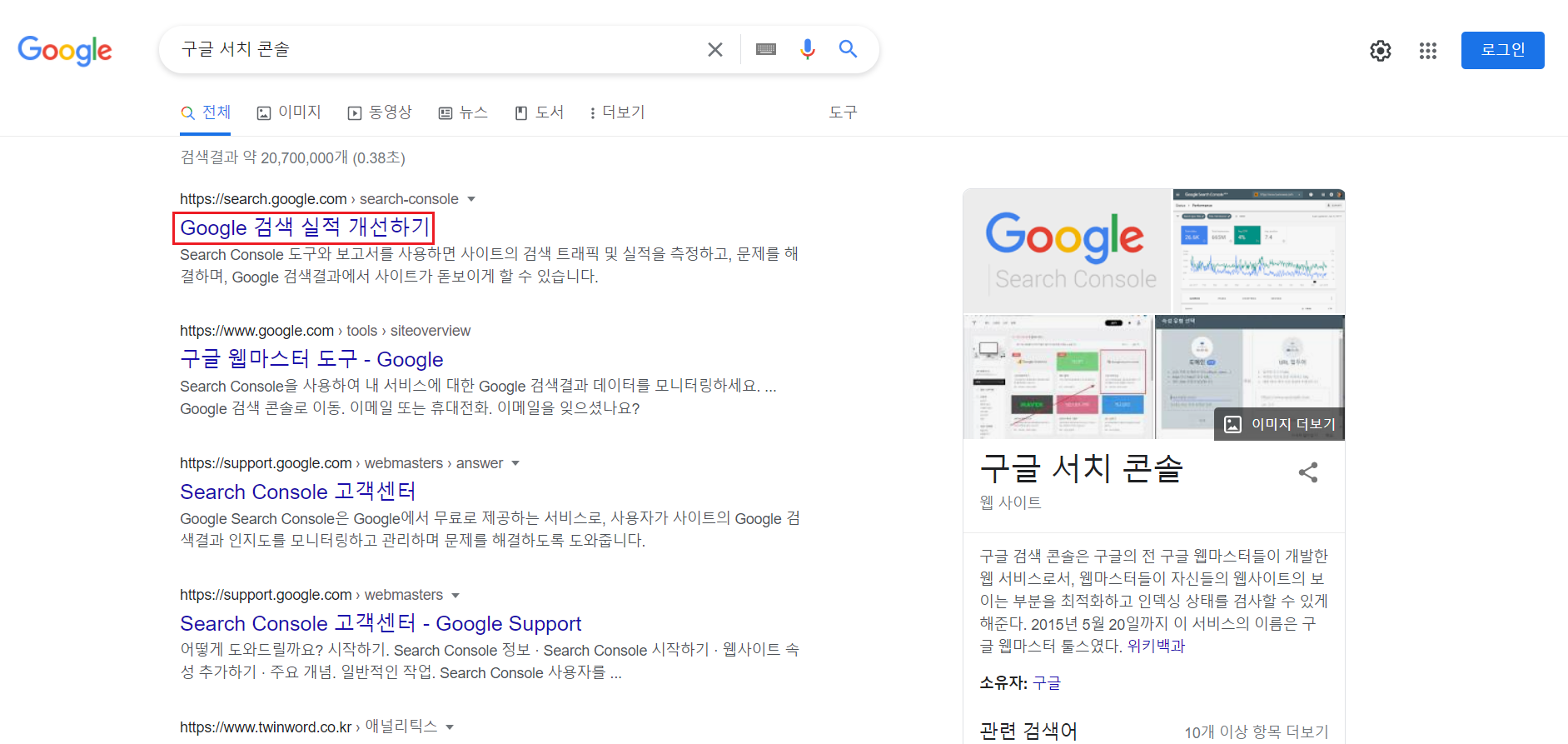The width and height of the screenshot is (1568, 744).
Task: Expand arrow next to search-console URL
Action: (471, 199)
